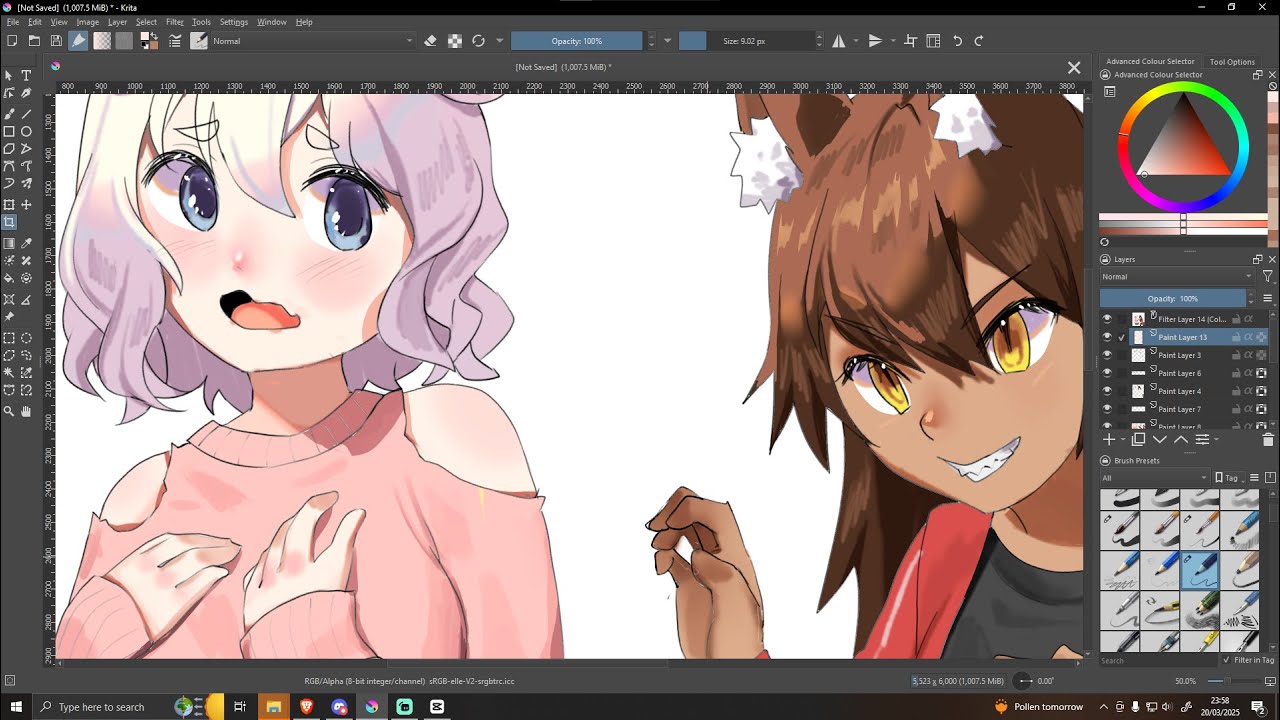Screen dimensions: 1280x720
Task: Open layer blending mode Normal dropdown
Action: coord(1177,276)
